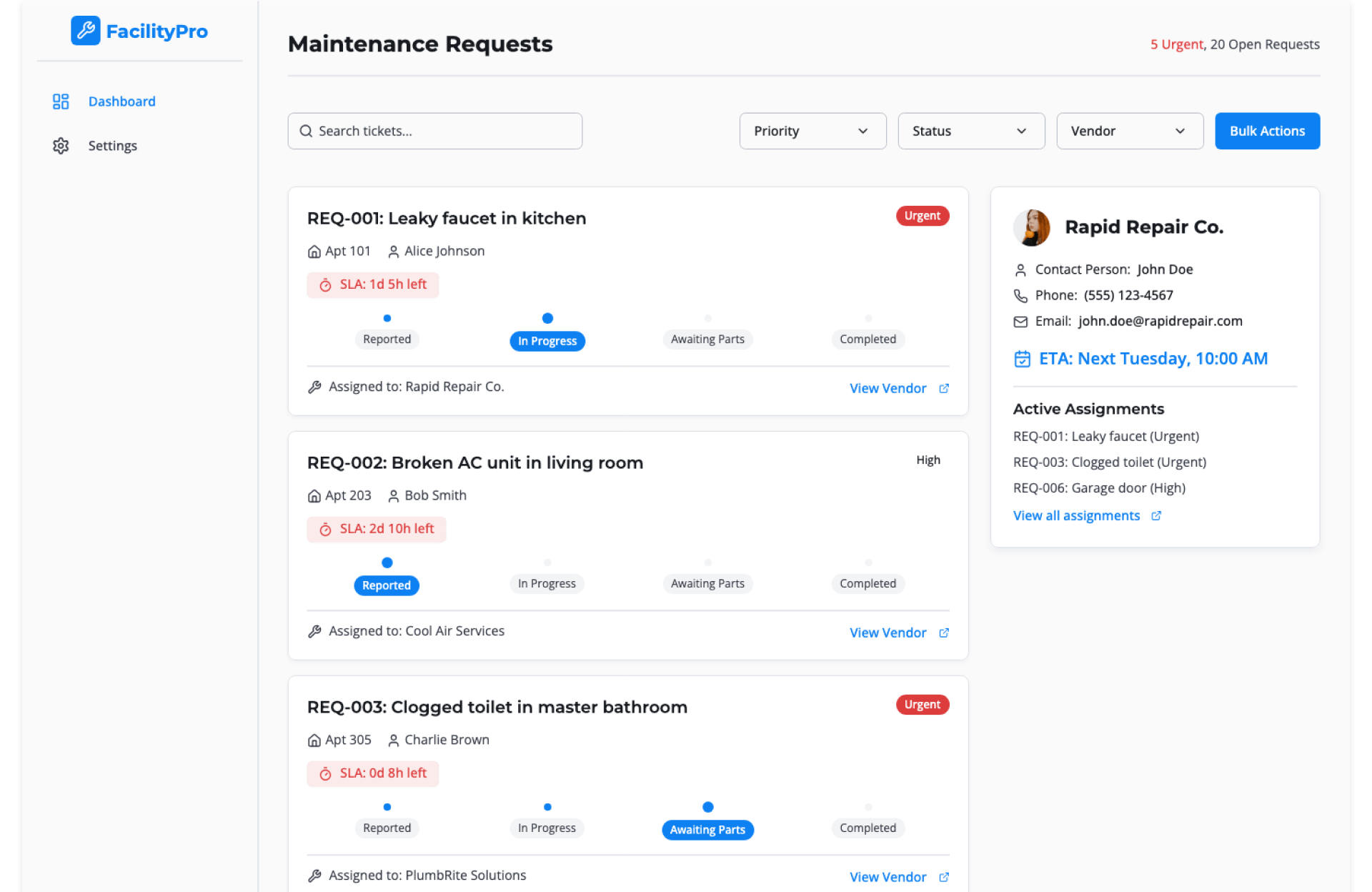The image size is (1372, 892).
Task: Open Settings from the sidebar menu
Action: tap(112, 146)
